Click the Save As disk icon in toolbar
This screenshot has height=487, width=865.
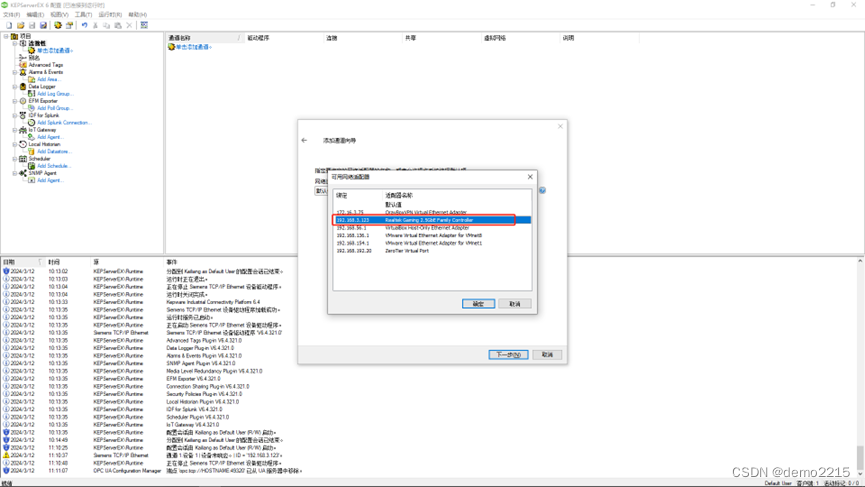(43, 25)
